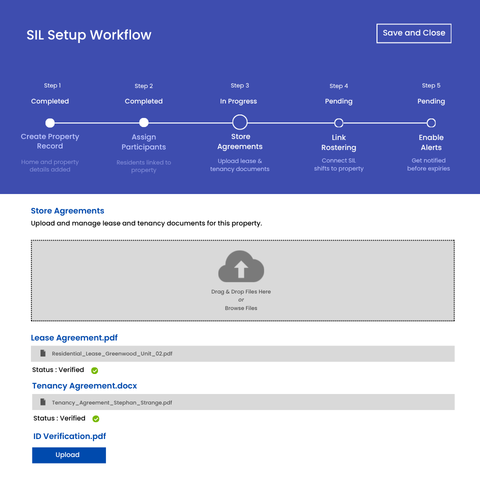
Task: Click the Link Rostering step label
Action: [x=339, y=142]
